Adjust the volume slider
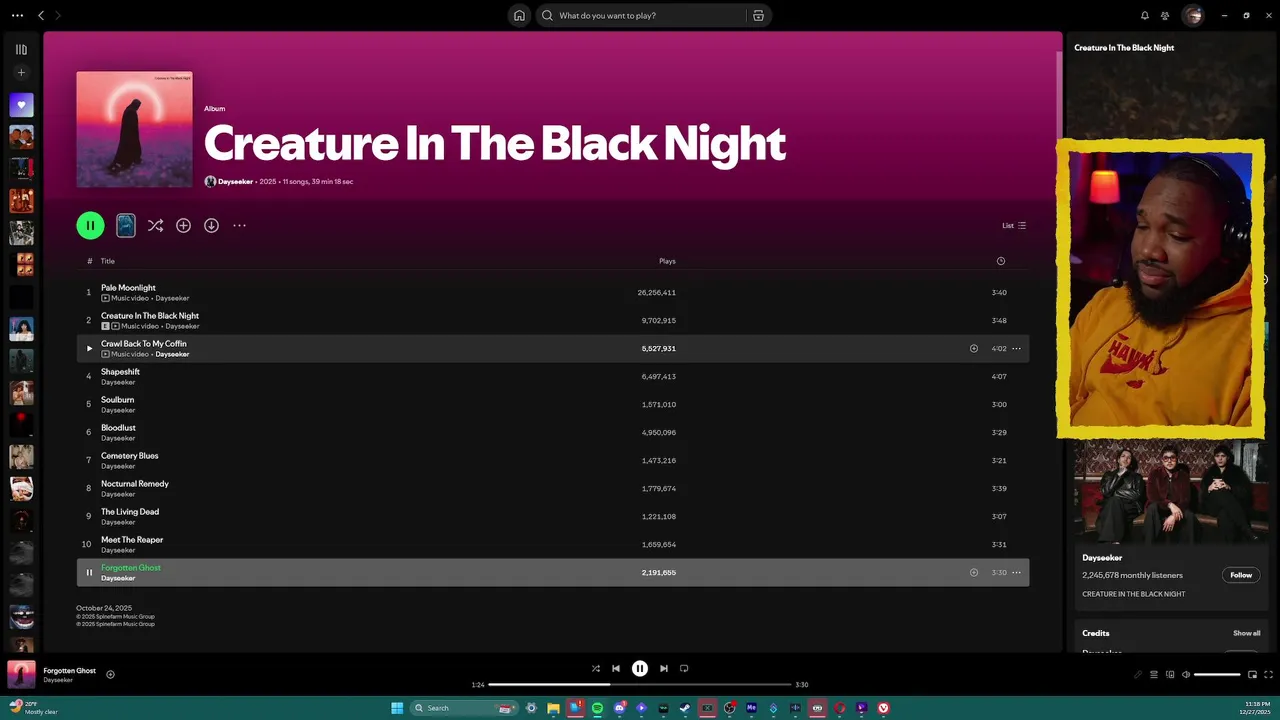Viewport: 1280px width, 720px height. (x=1217, y=674)
